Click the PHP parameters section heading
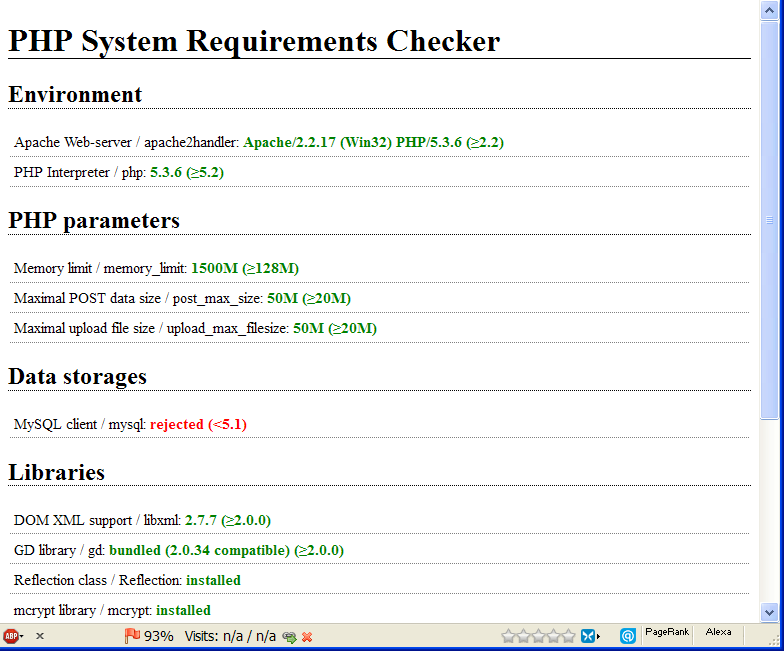Image resolution: width=784 pixels, height=651 pixels. 94,220
